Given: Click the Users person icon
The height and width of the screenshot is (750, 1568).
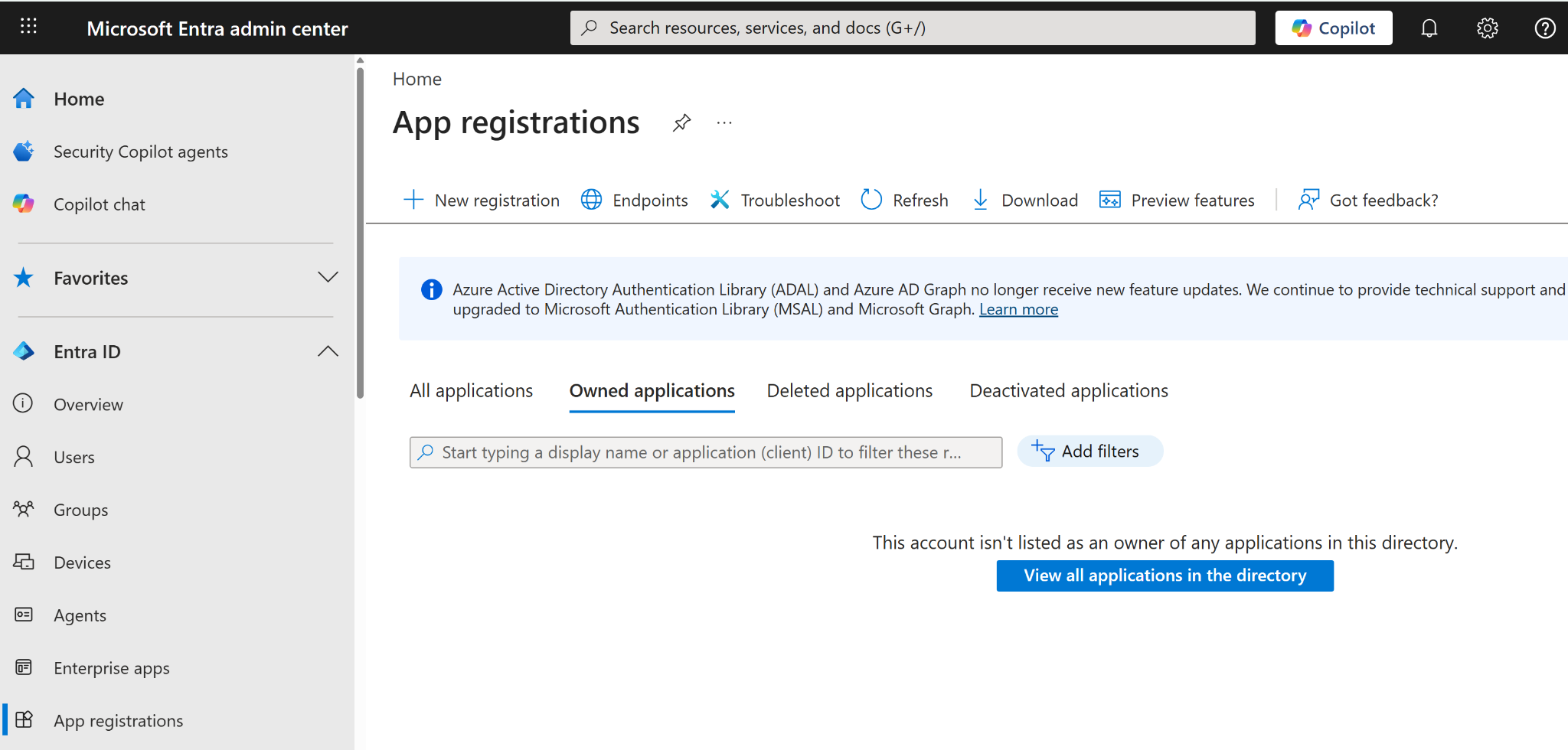Looking at the screenshot, I should (x=24, y=457).
